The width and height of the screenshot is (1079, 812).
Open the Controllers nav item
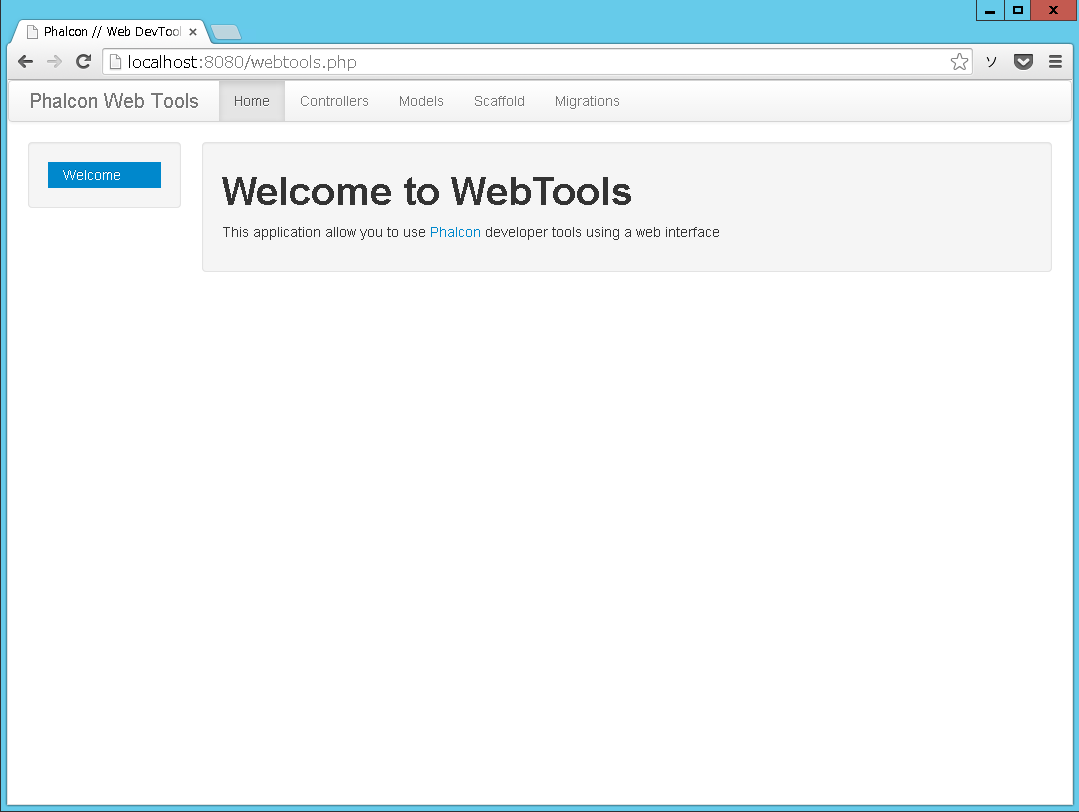pyautogui.click(x=334, y=101)
